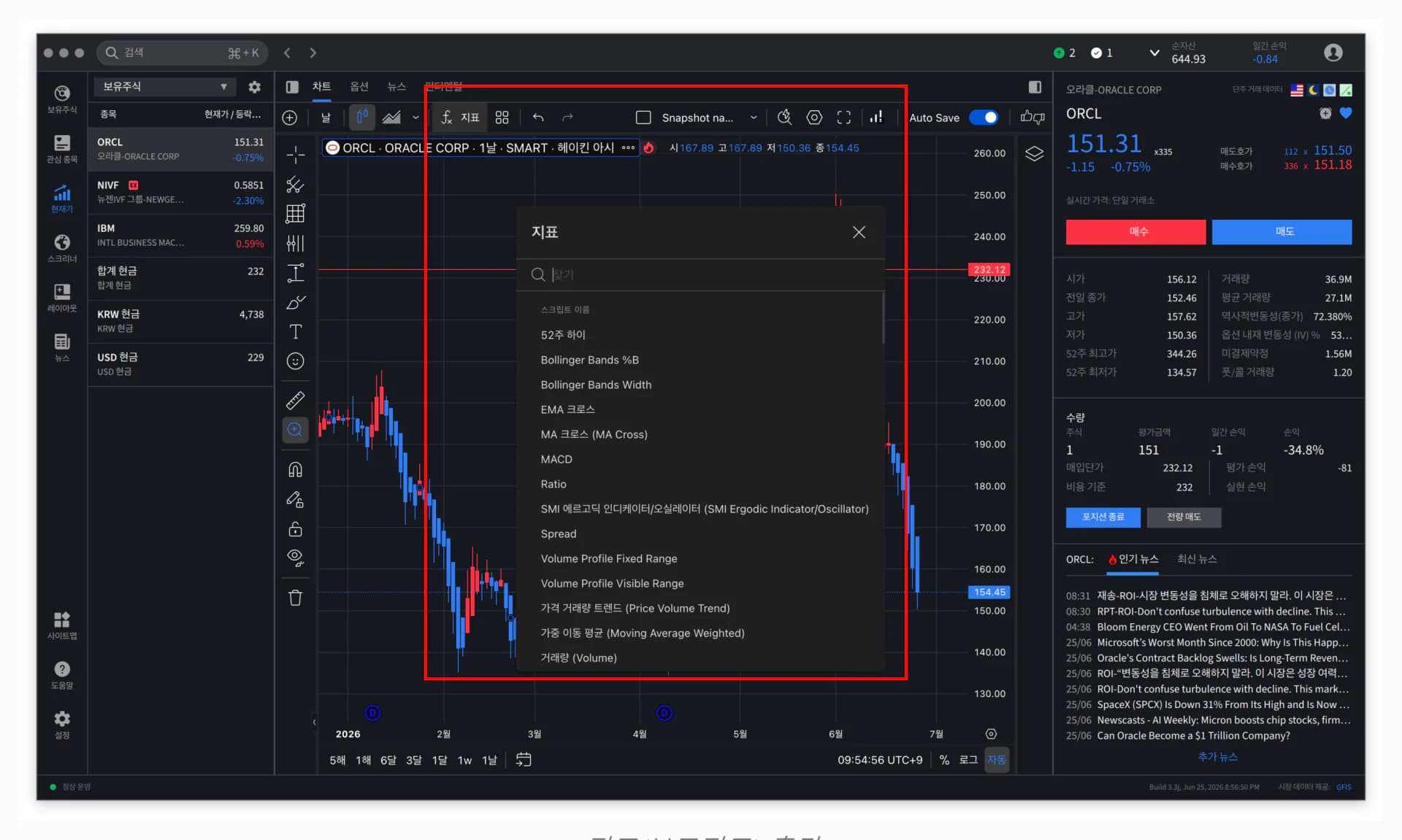
Task: Open the 레이아웃 layout sidebar icon
Action: [62, 297]
